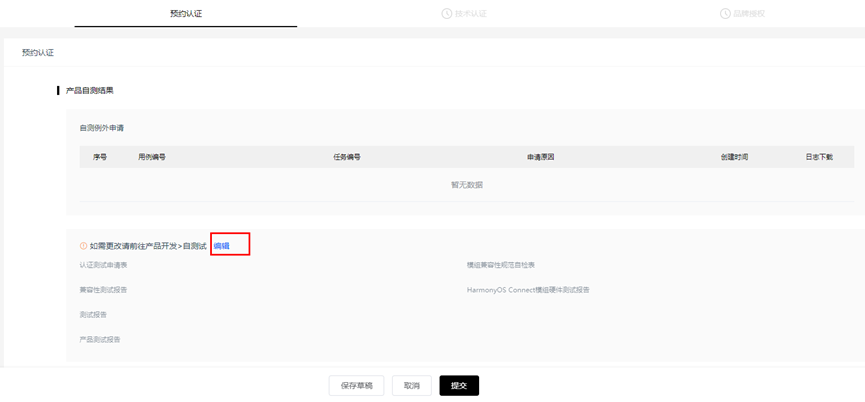Click the 取消 button
Screen dimensions: 865x402
click(412, 385)
